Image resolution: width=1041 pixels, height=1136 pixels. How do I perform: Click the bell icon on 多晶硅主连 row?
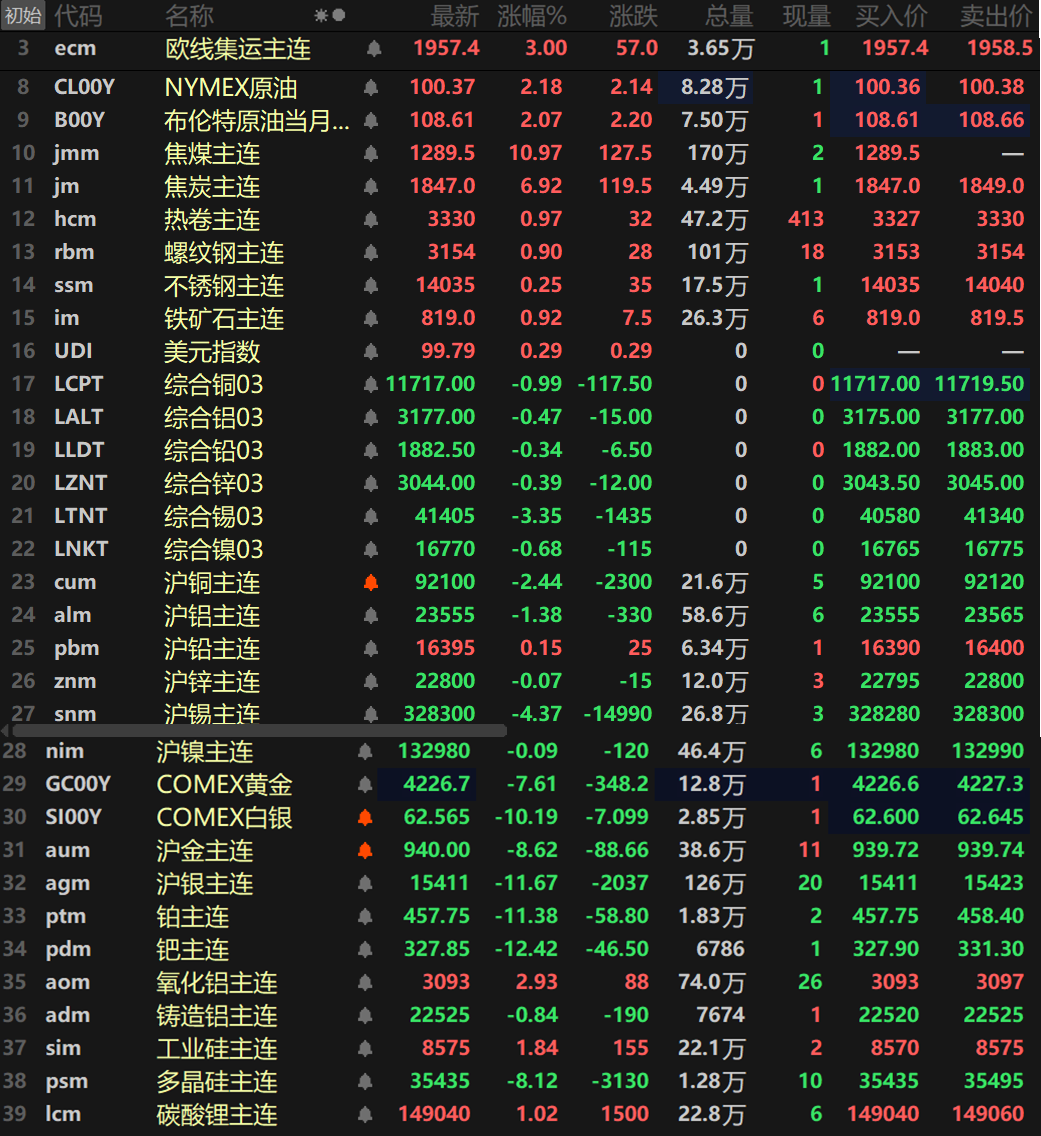pos(365,1082)
